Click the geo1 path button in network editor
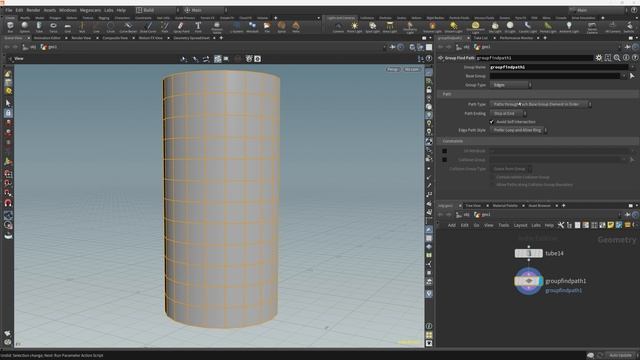The image size is (640, 360). [x=482, y=215]
